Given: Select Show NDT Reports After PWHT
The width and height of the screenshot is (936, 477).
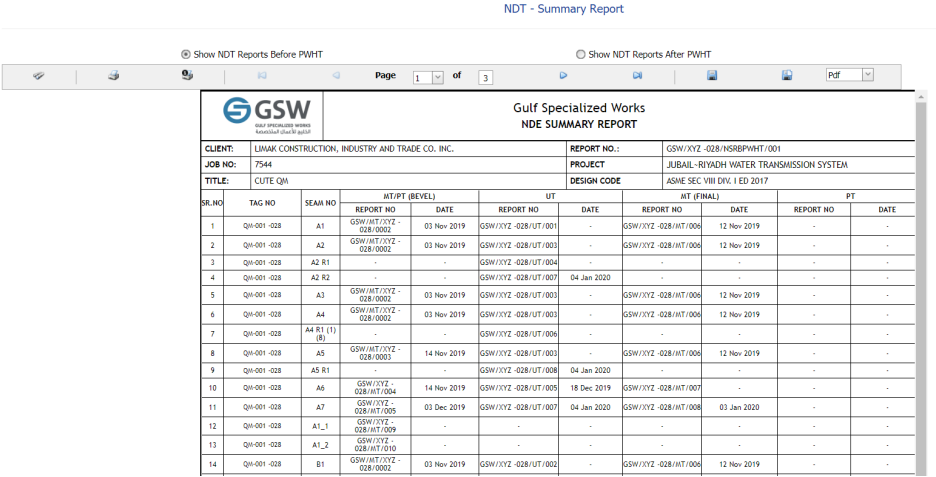Looking at the screenshot, I should click(581, 54).
